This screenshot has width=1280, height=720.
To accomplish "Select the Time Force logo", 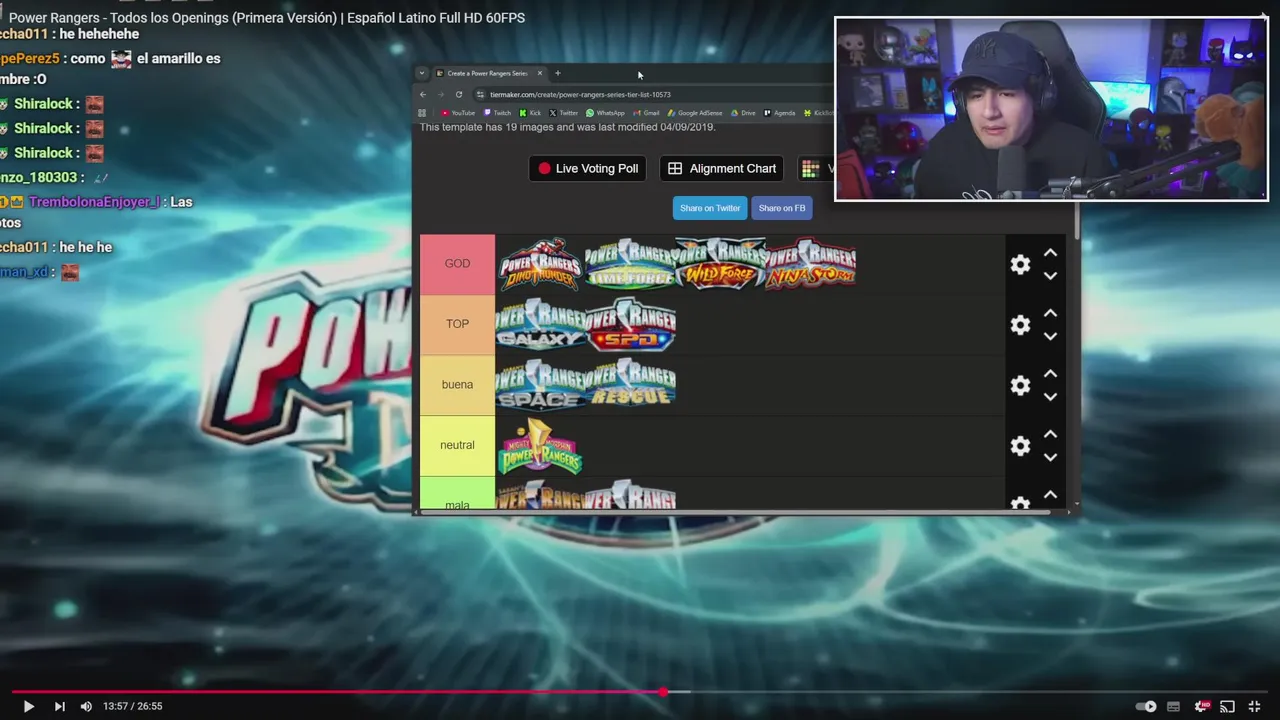I will coord(630,264).
